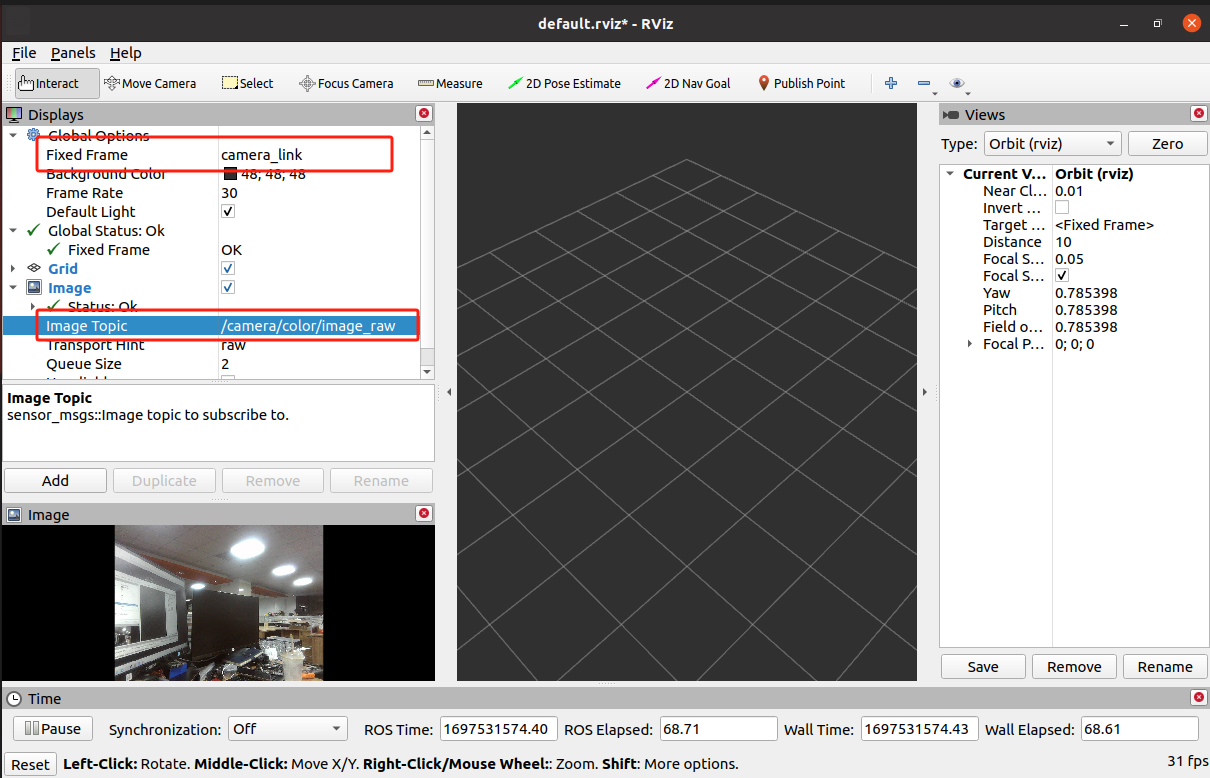This screenshot has height=778, width=1210.
Task: Open the eye view options icon
Action: (x=957, y=83)
